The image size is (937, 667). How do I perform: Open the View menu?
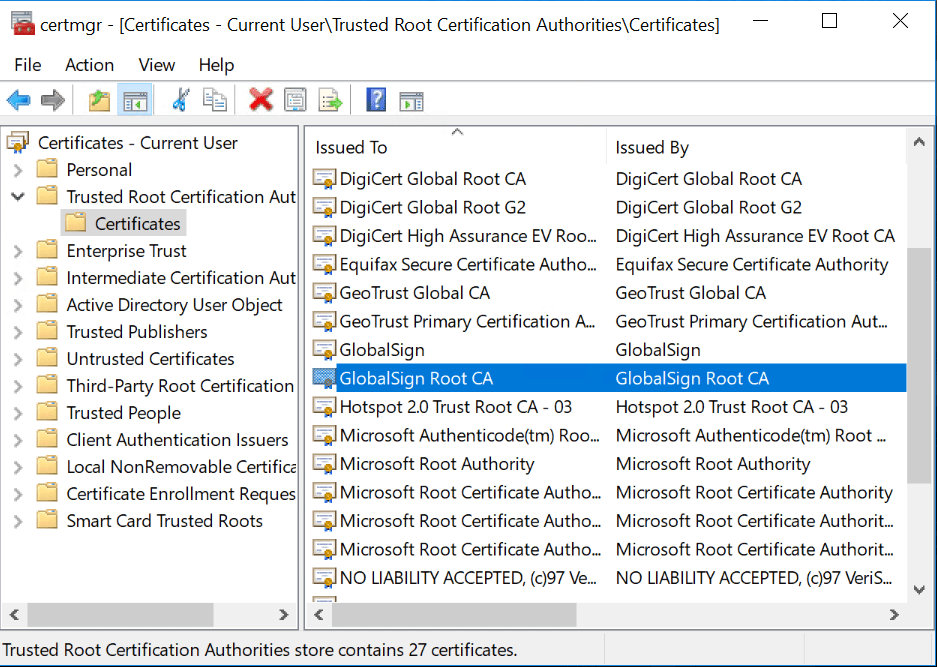156,65
